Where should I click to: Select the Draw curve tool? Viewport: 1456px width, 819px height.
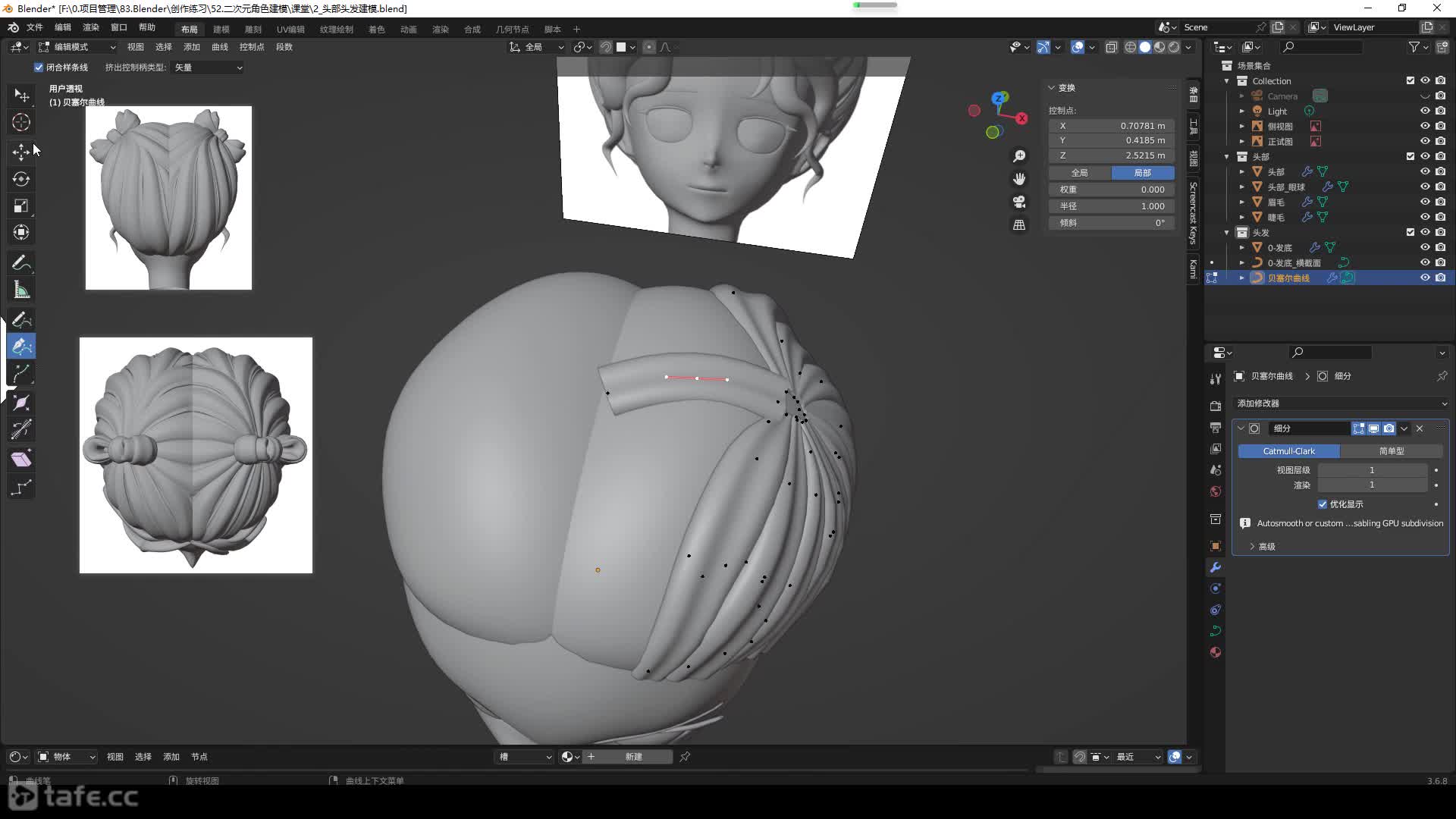click(21, 319)
